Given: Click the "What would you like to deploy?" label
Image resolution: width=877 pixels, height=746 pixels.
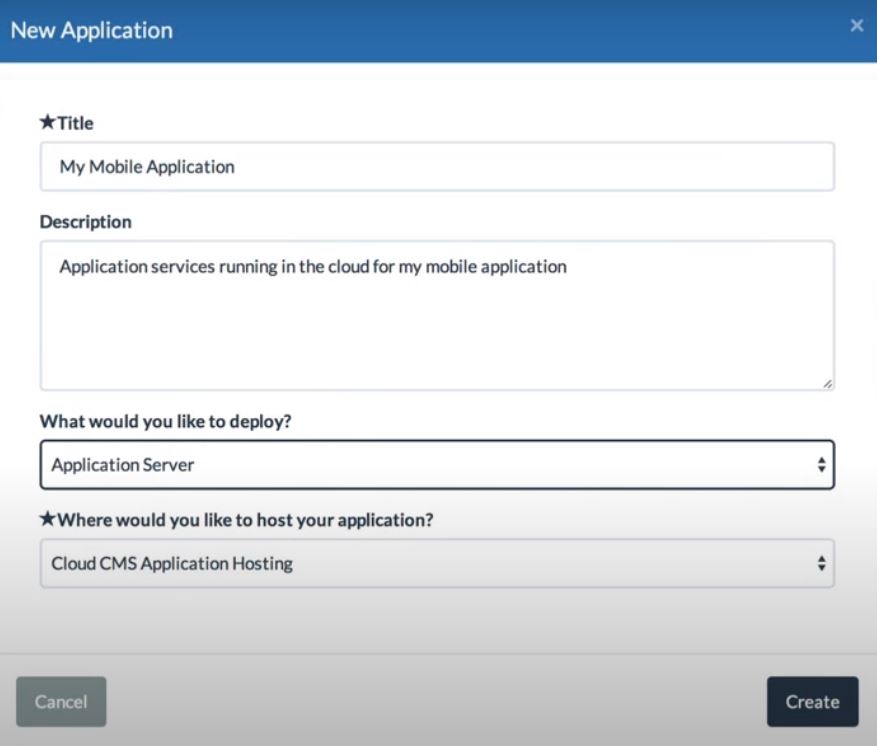Looking at the screenshot, I should tap(166, 421).
